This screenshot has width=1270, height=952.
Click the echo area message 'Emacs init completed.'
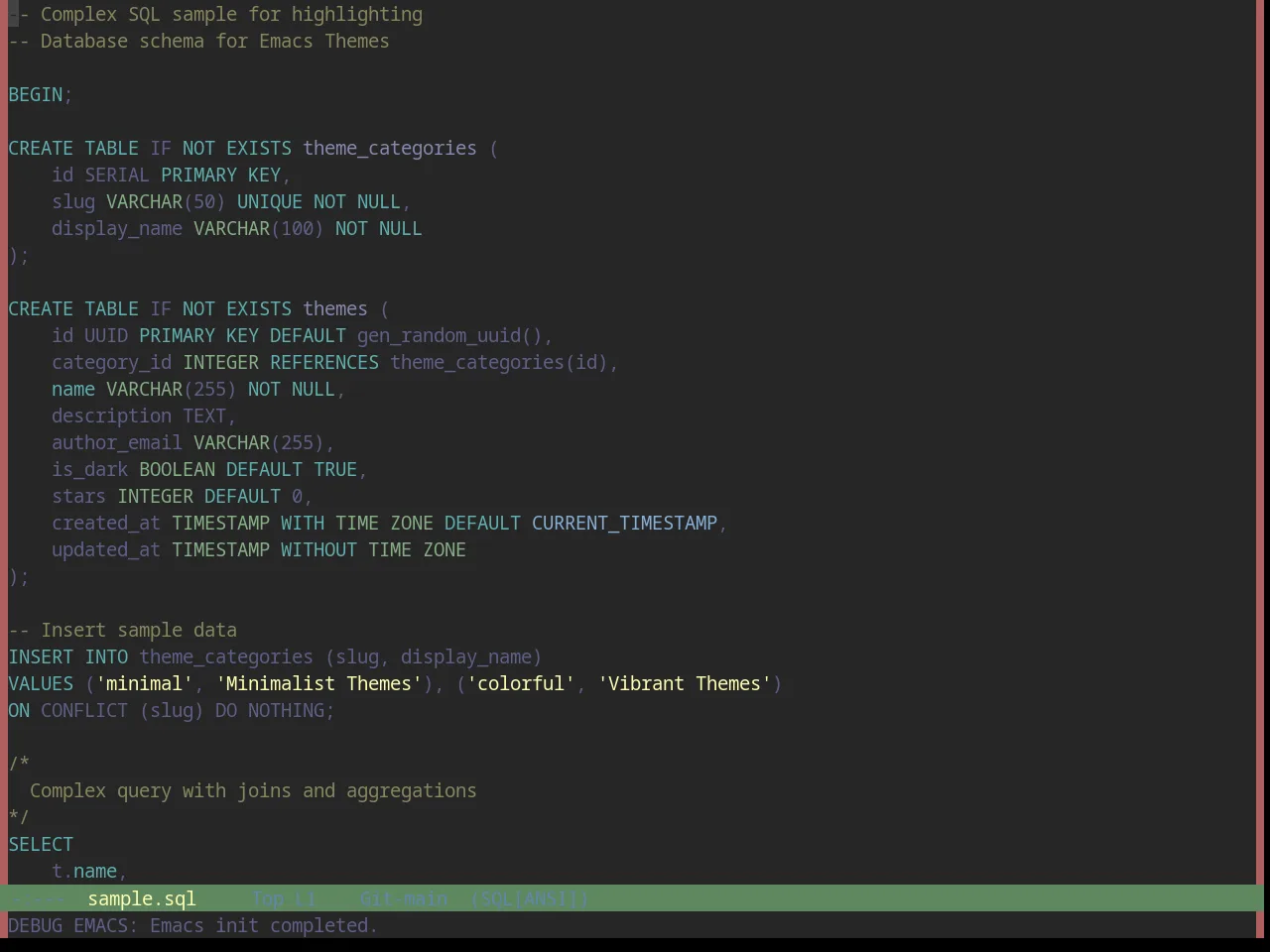pyautogui.click(x=263, y=925)
